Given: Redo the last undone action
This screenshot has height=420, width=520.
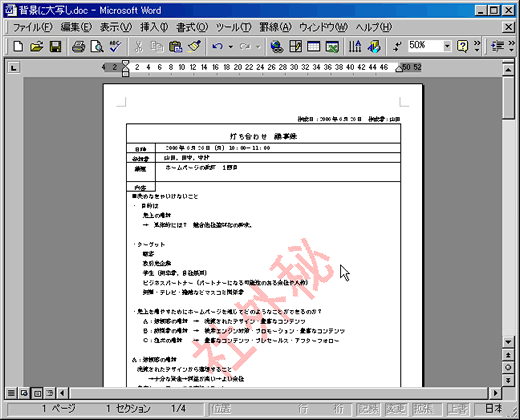Looking at the screenshot, I should 245,46.
